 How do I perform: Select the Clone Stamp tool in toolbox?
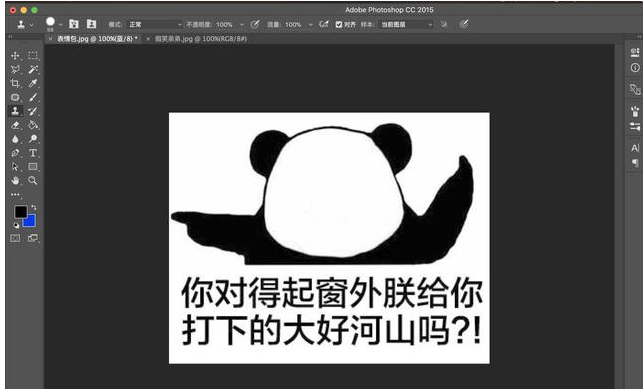click(x=15, y=111)
